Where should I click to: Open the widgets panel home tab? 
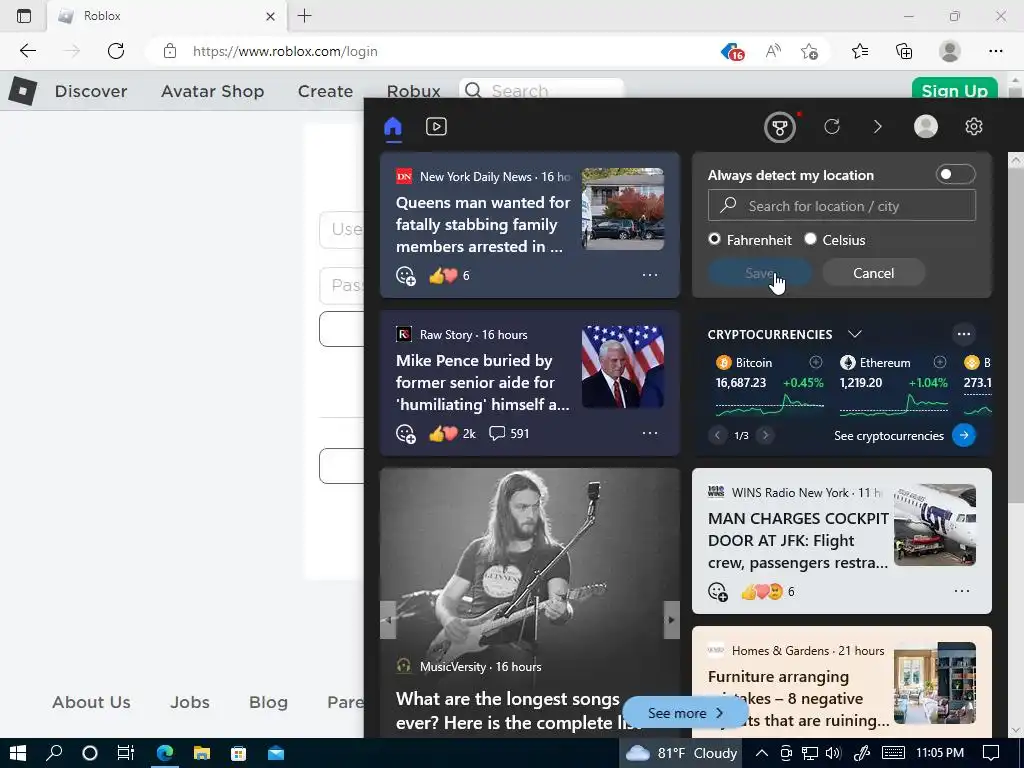(392, 126)
